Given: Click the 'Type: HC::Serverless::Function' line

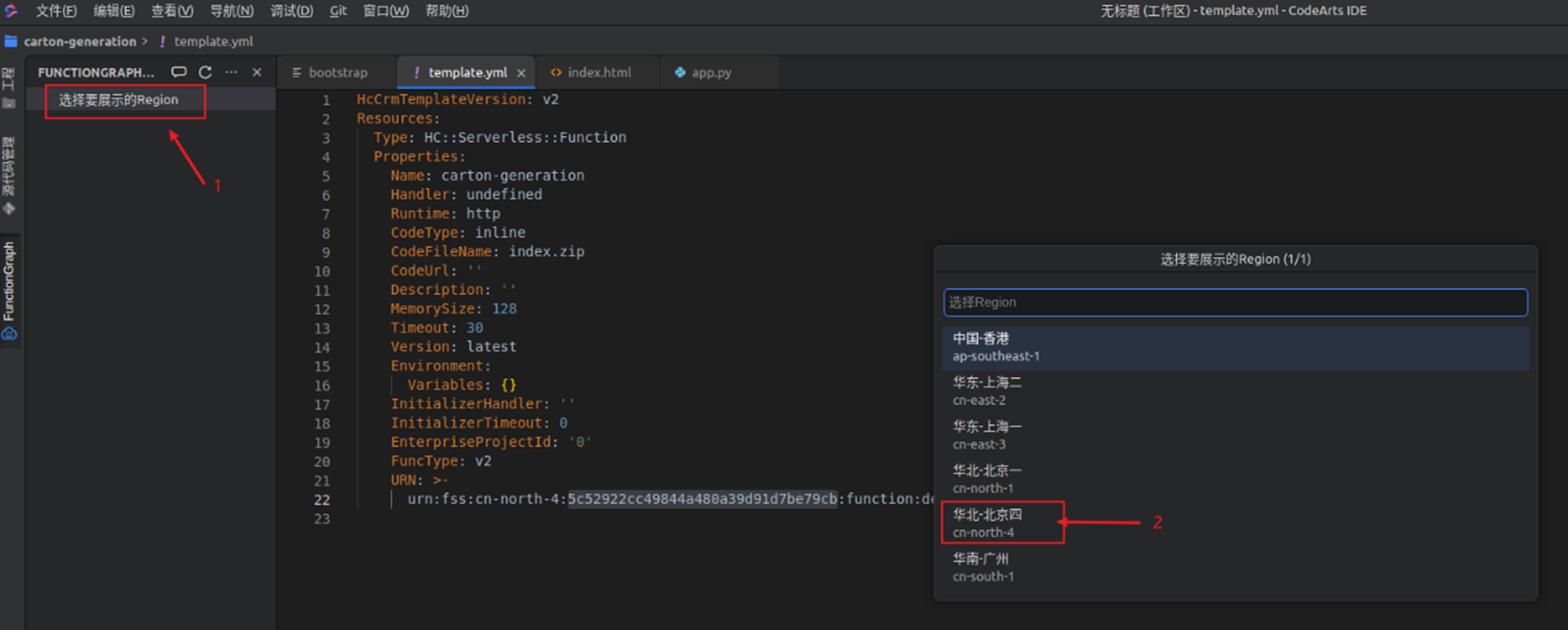Looking at the screenshot, I should [500, 138].
